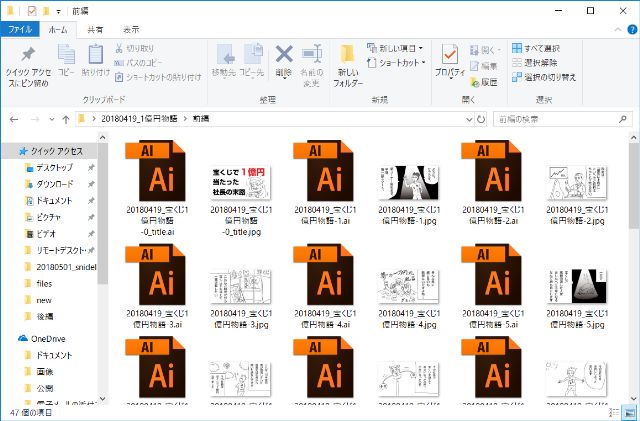640x421 pixels.
Task: Switch to details view button
Action: tap(615, 413)
